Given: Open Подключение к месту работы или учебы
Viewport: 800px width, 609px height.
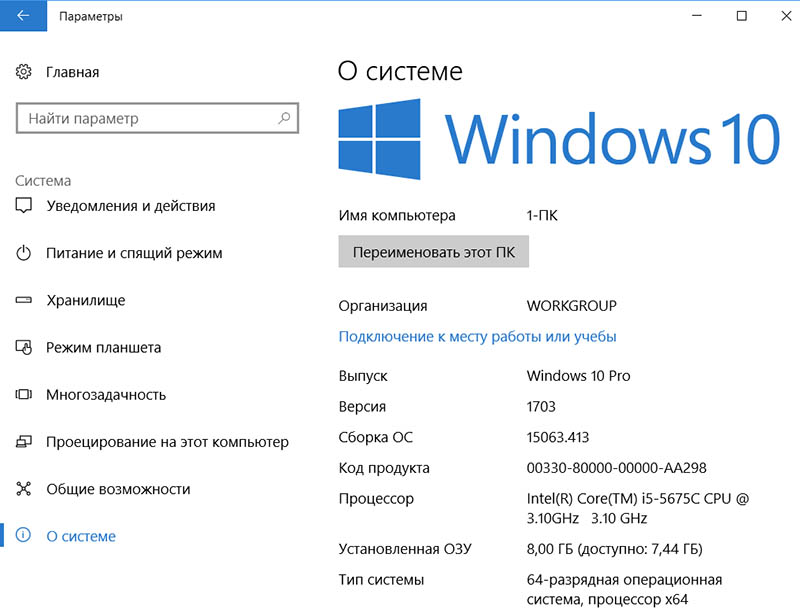Looking at the screenshot, I should [478, 337].
